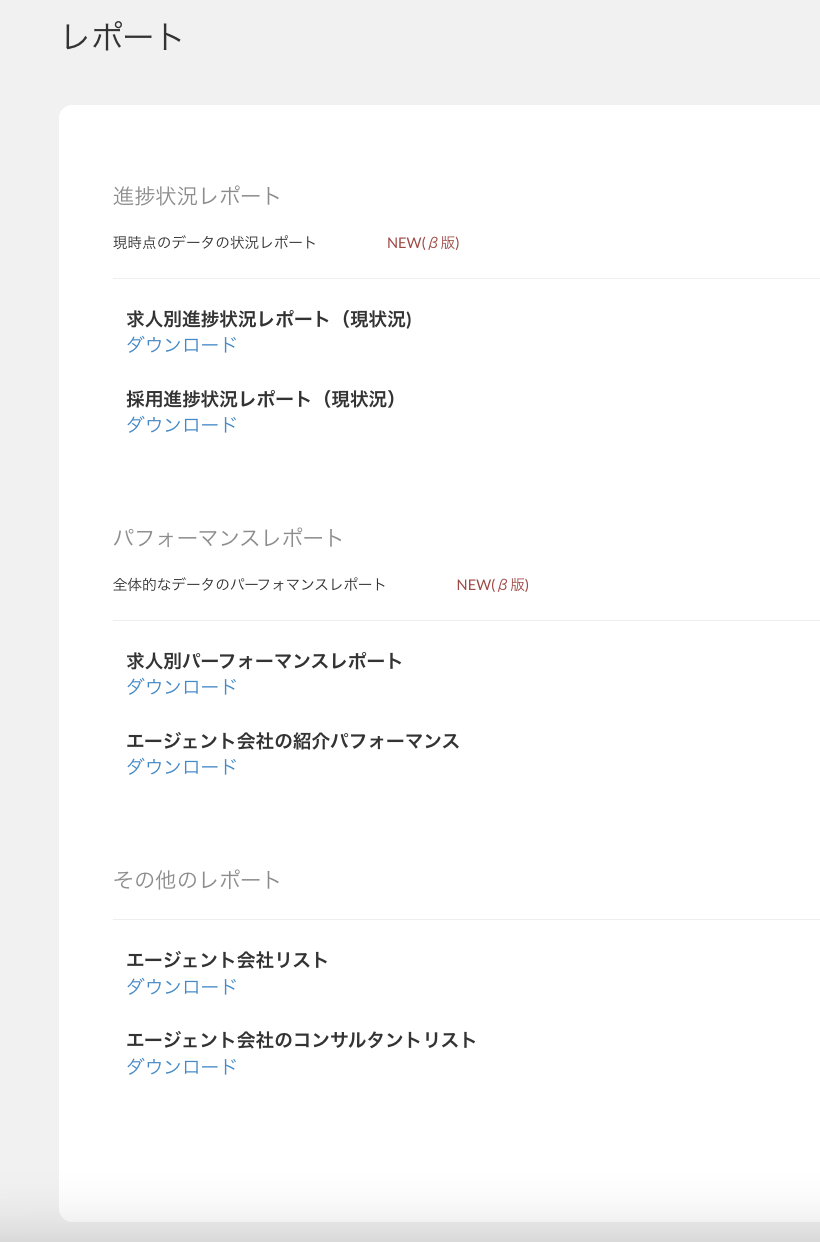
Task: Select the エージェント会社リスト title text
Action: [225, 958]
